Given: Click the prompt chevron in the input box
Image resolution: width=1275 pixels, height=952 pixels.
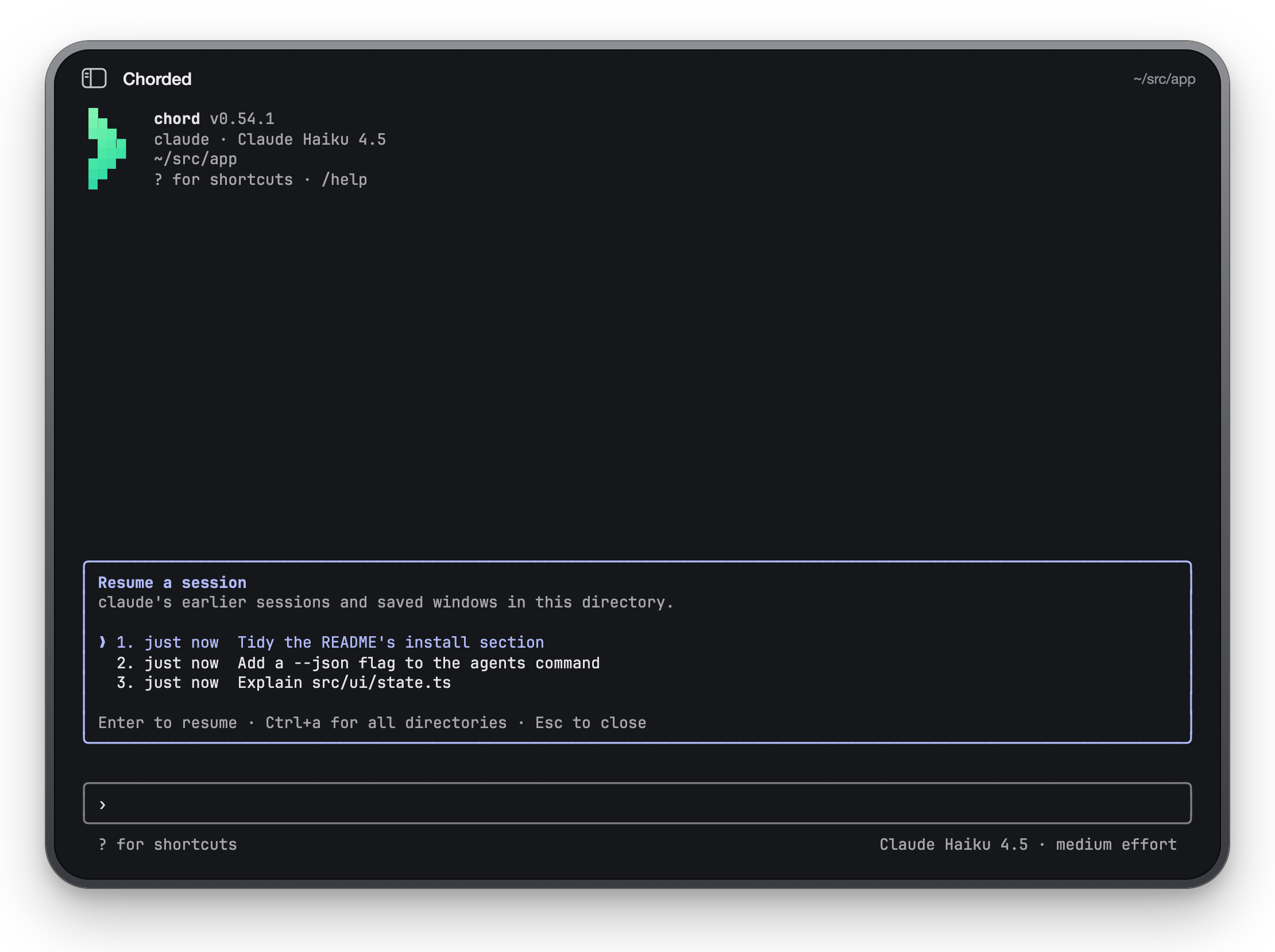Looking at the screenshot, I should point(103,804).
